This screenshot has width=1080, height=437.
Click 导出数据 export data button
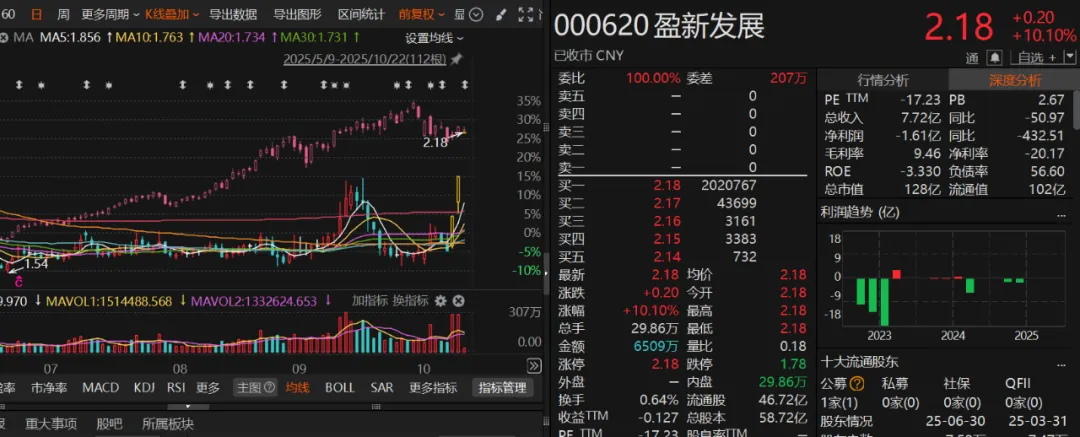point(233,14)
